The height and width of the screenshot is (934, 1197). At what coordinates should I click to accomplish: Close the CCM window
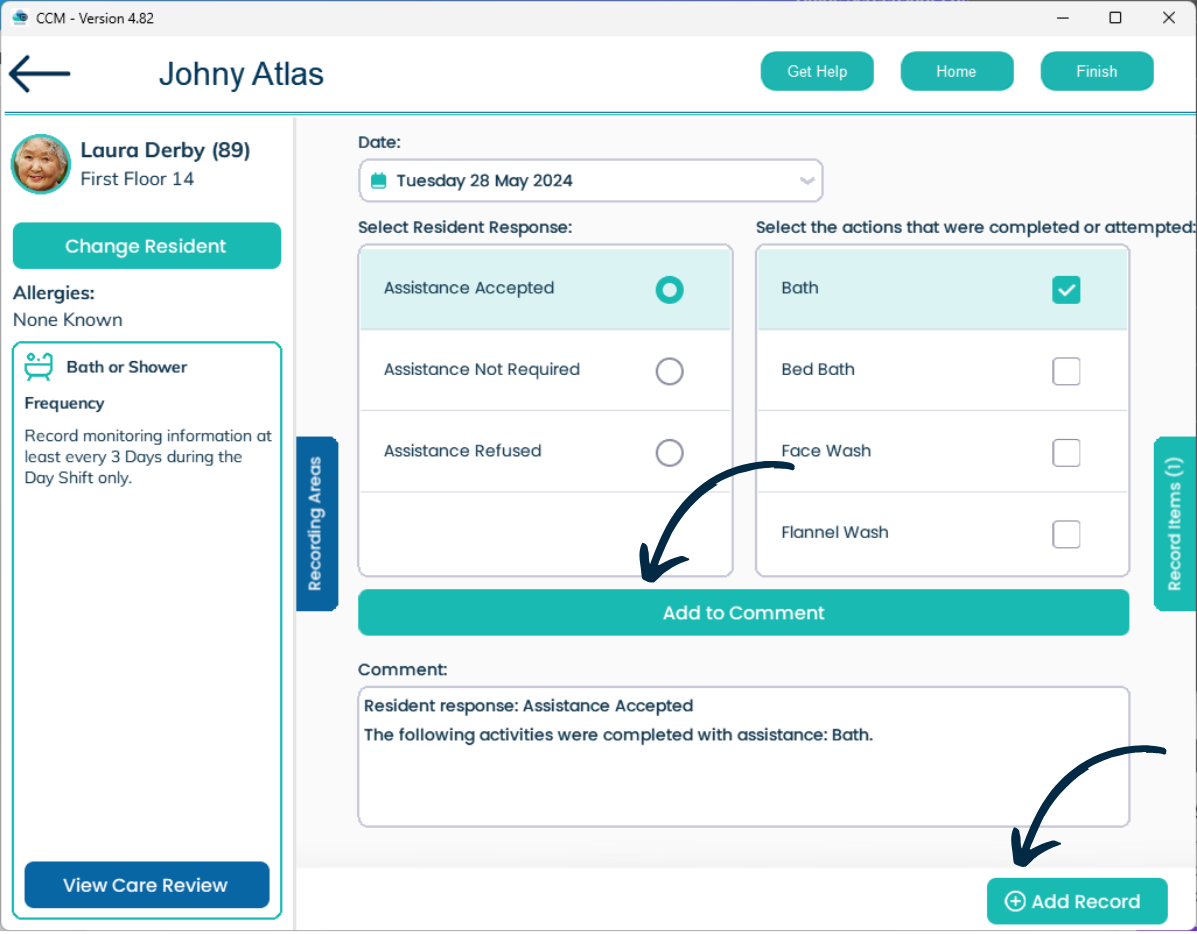pos(1169,18)
